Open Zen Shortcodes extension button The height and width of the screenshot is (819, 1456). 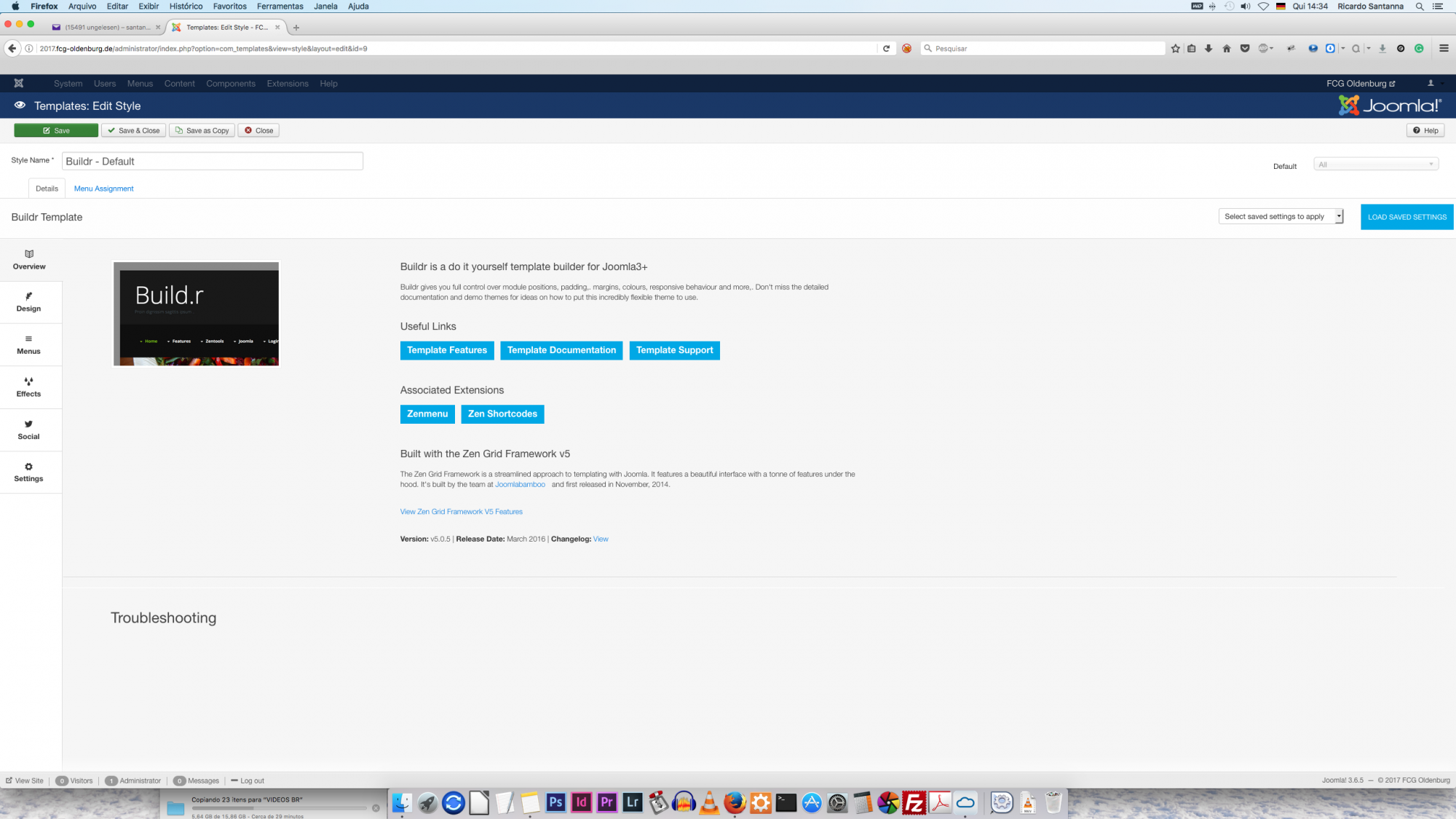pyautogui.click(x=502, y=414)
